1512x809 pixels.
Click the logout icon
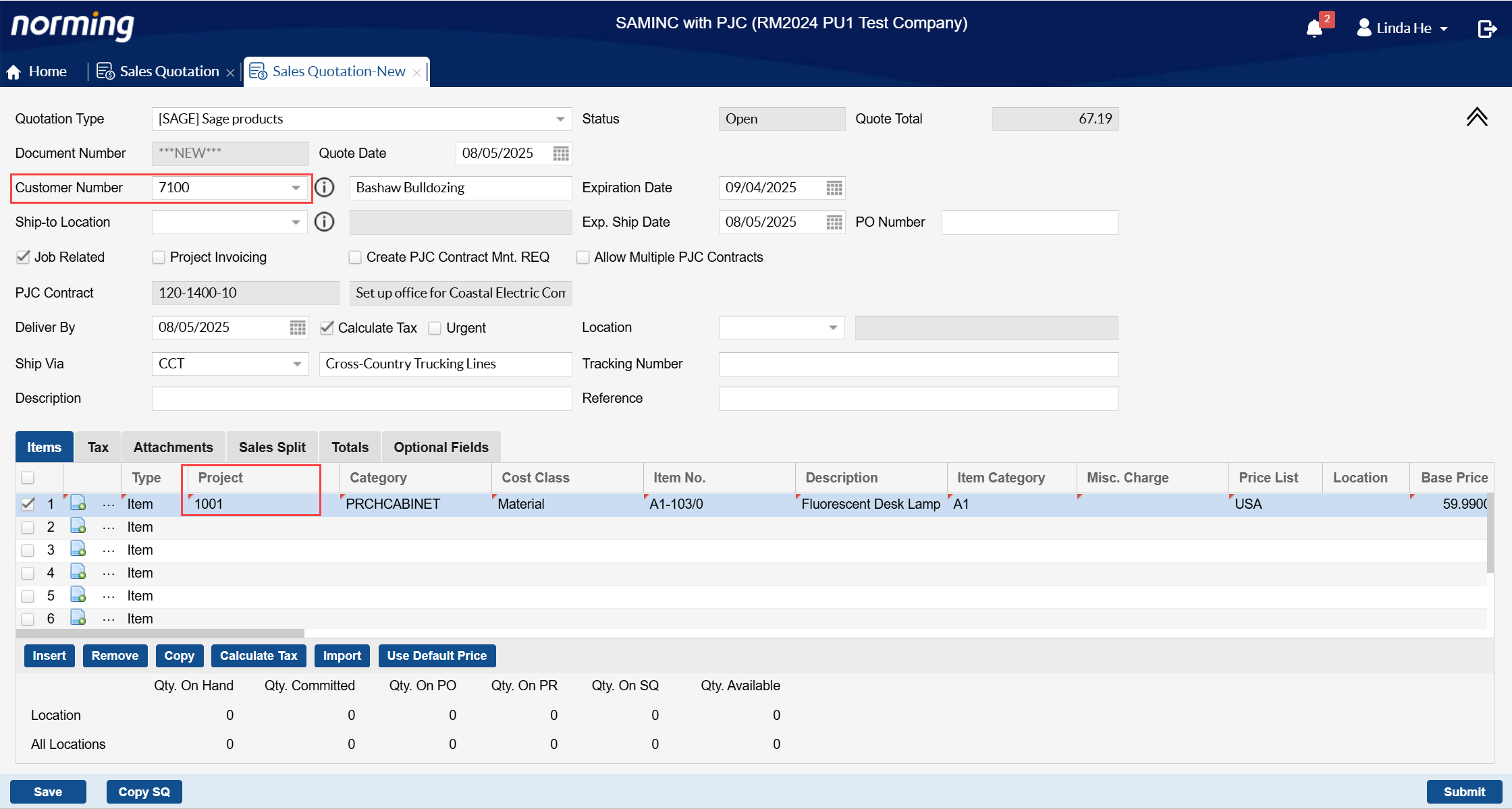[x=1487, y=28]
